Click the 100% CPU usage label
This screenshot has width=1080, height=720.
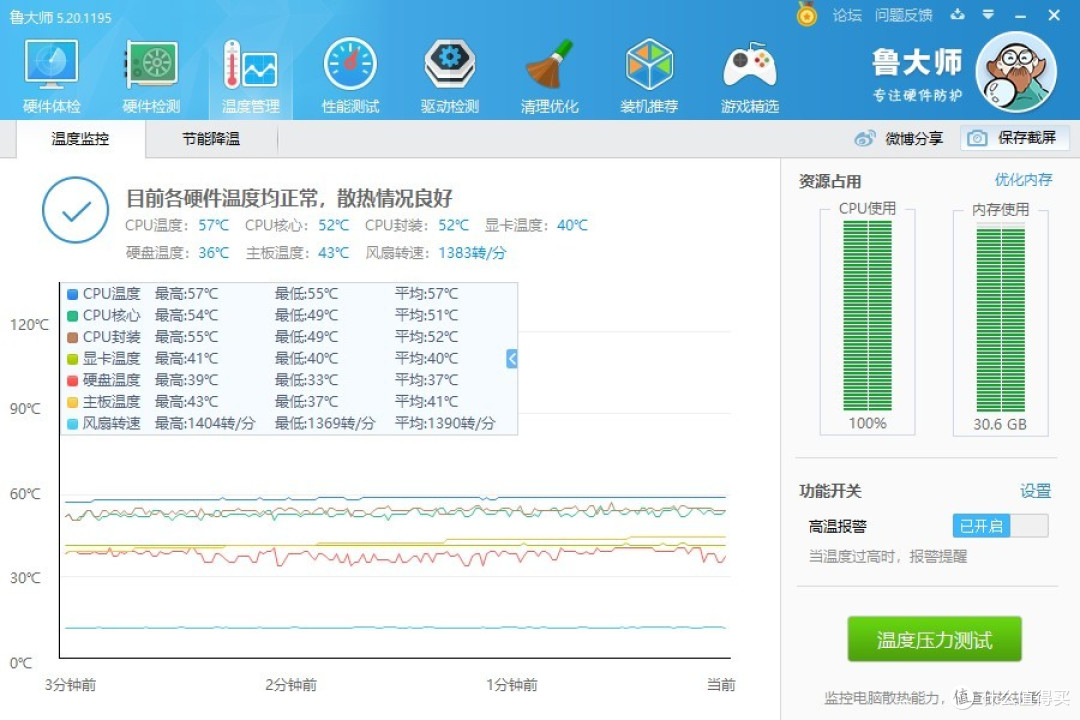click(x=867, y=423)
